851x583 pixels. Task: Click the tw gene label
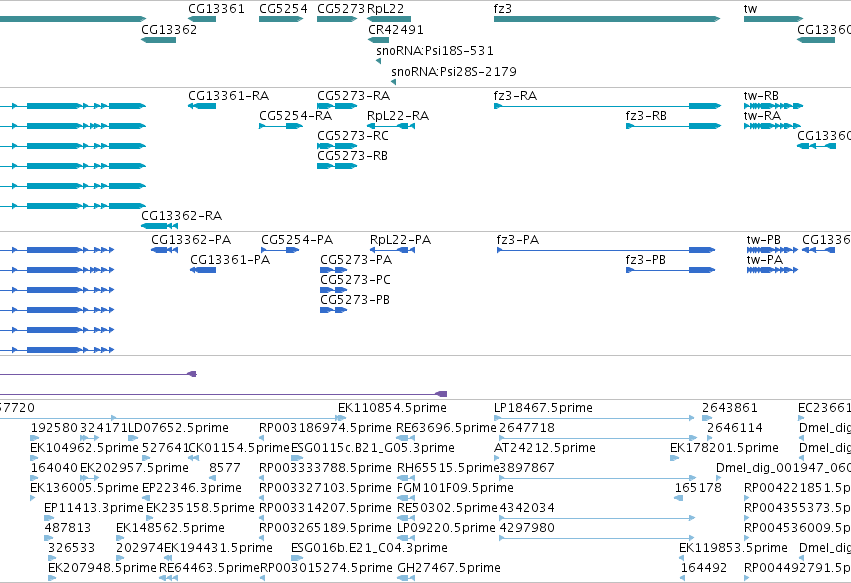(750, 9)
